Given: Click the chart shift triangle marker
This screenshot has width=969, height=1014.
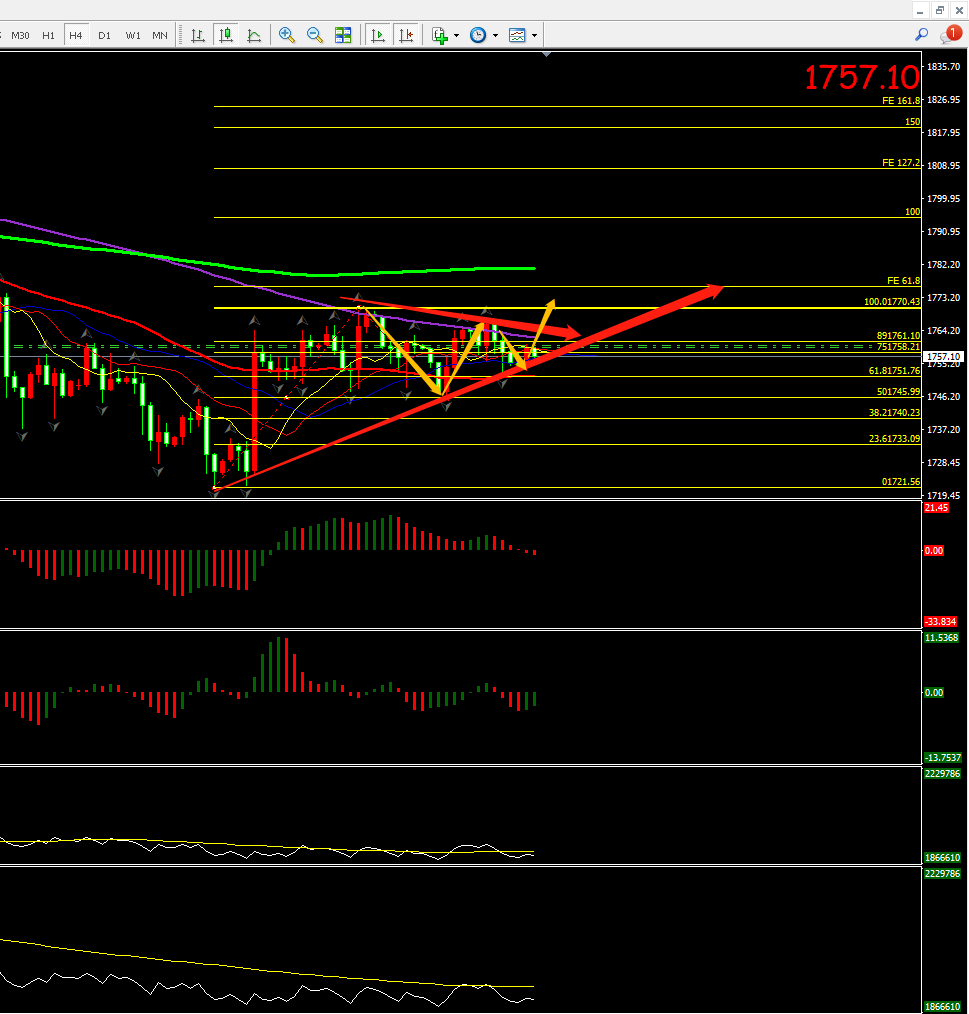Looking at the screenshot, I should tap(546, 54).
